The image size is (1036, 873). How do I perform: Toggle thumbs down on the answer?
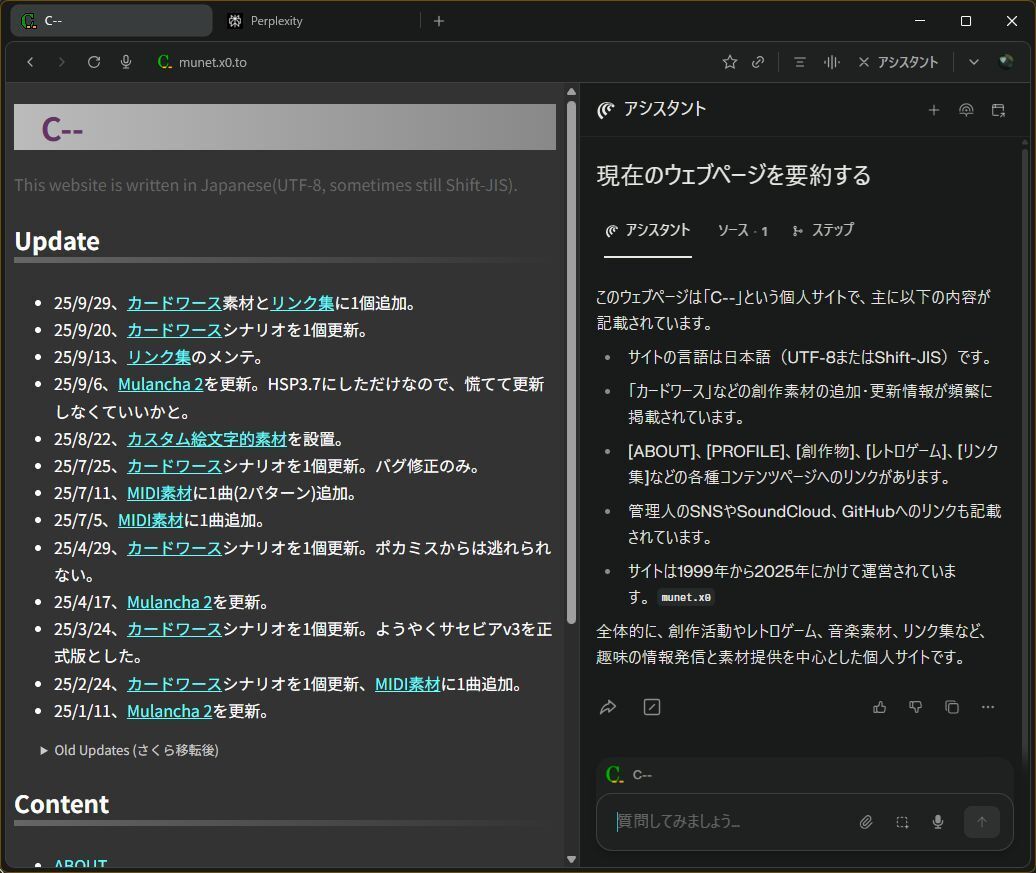pos(915,707)
